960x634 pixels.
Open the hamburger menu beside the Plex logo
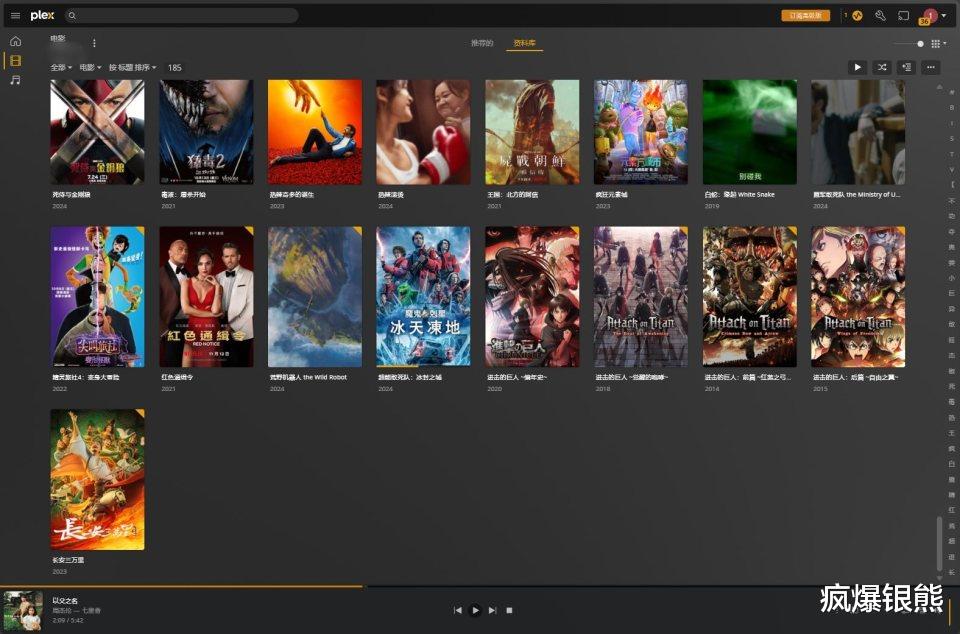pos(15,15)
